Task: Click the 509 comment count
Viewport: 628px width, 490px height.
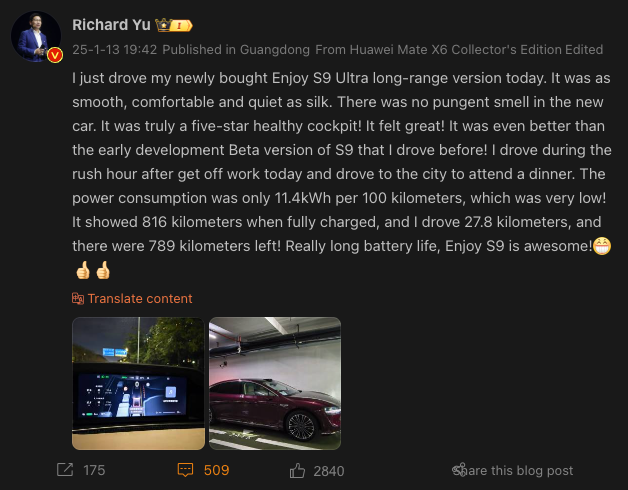Action: pos(216,470)
